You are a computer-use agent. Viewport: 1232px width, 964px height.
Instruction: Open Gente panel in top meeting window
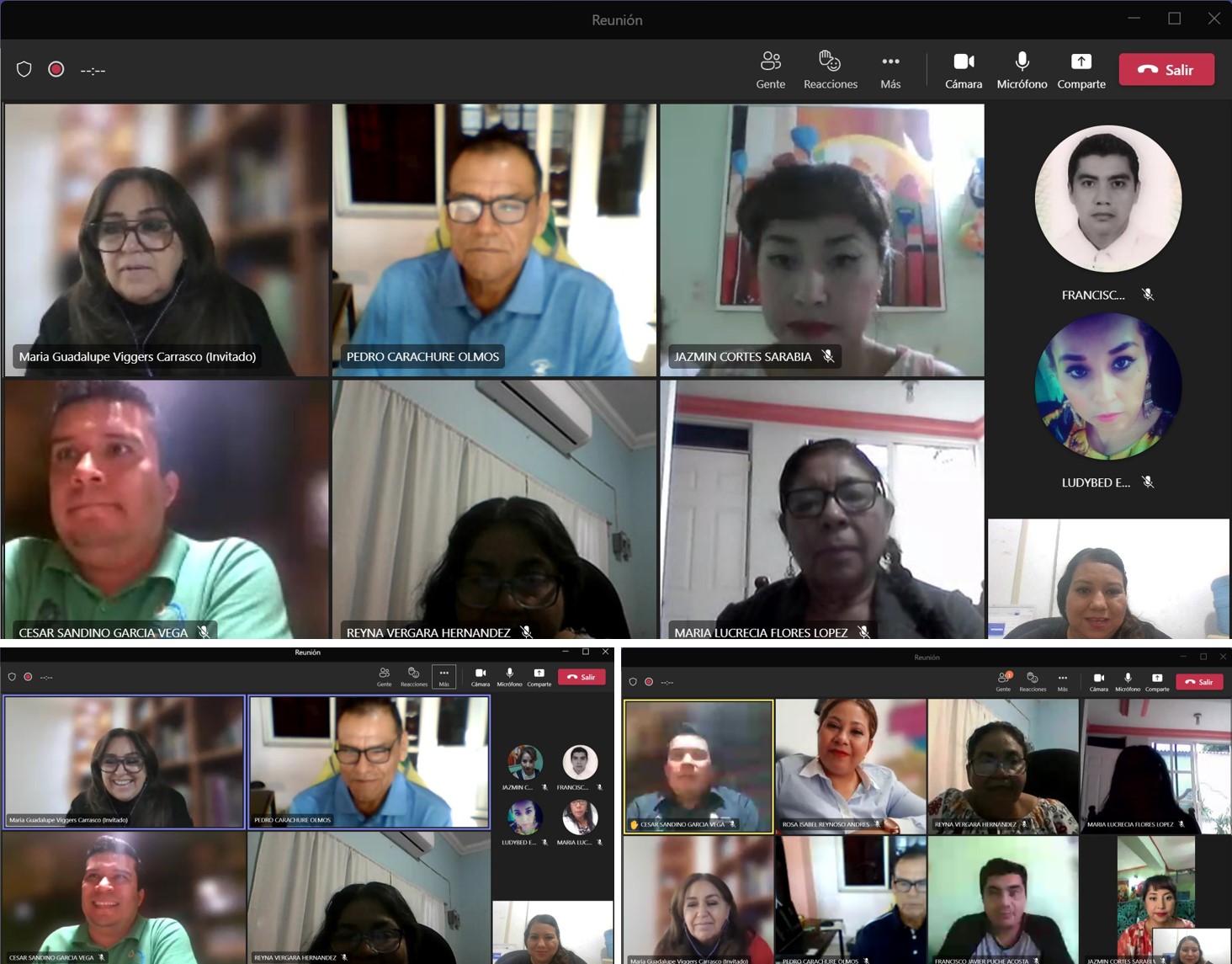(x=770, y=70)
